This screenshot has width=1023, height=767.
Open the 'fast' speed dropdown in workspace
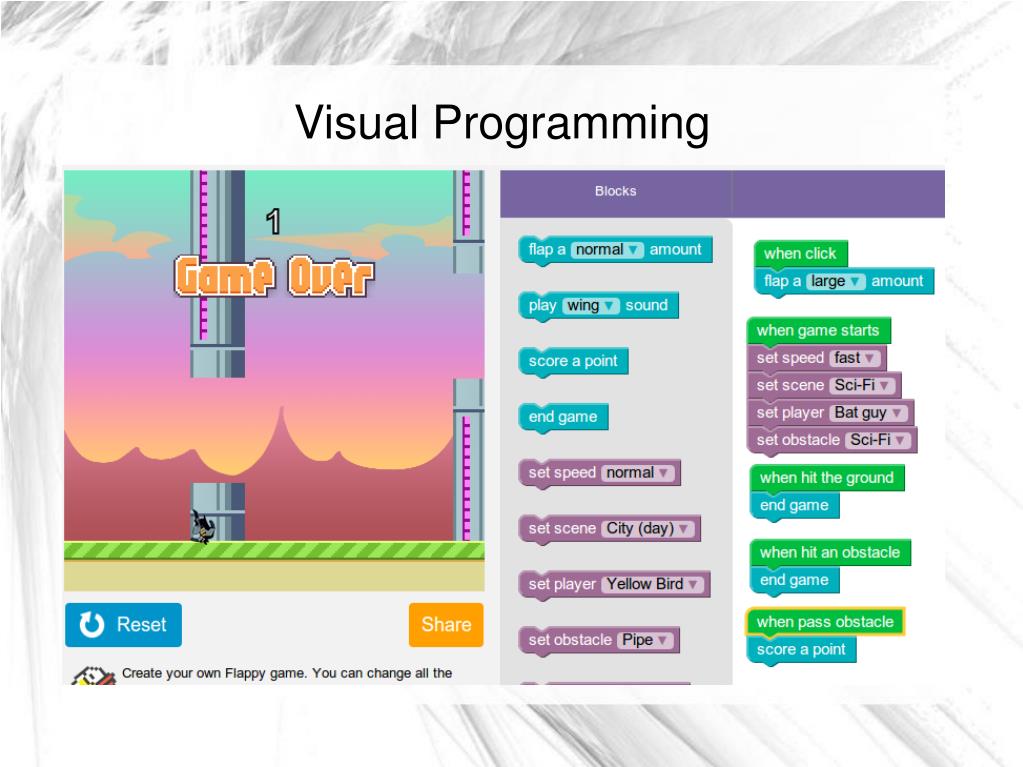[x=855, y=358]
